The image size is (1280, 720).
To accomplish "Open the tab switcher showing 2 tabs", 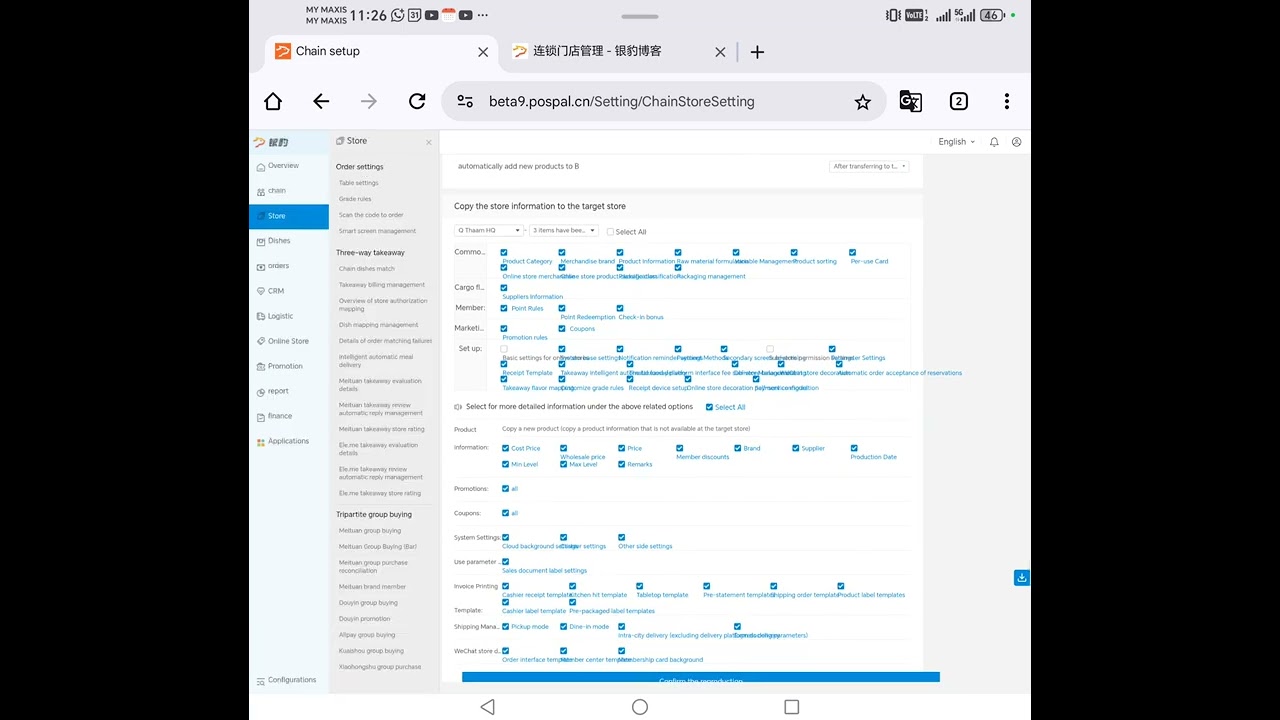I will pyautogui.click(x=959, y=101).
